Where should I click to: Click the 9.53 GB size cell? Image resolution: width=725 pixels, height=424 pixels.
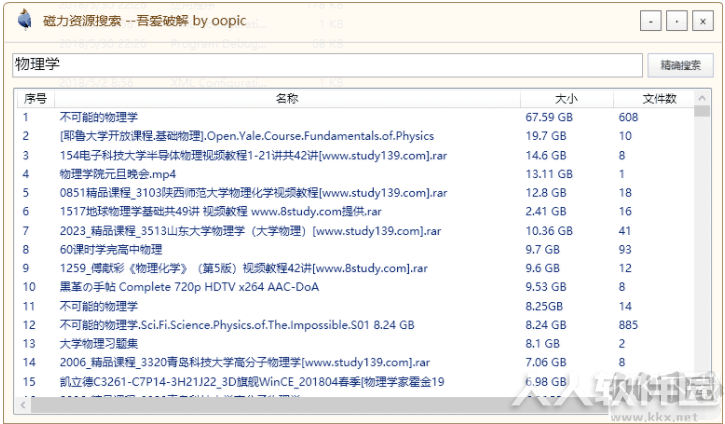546,287
